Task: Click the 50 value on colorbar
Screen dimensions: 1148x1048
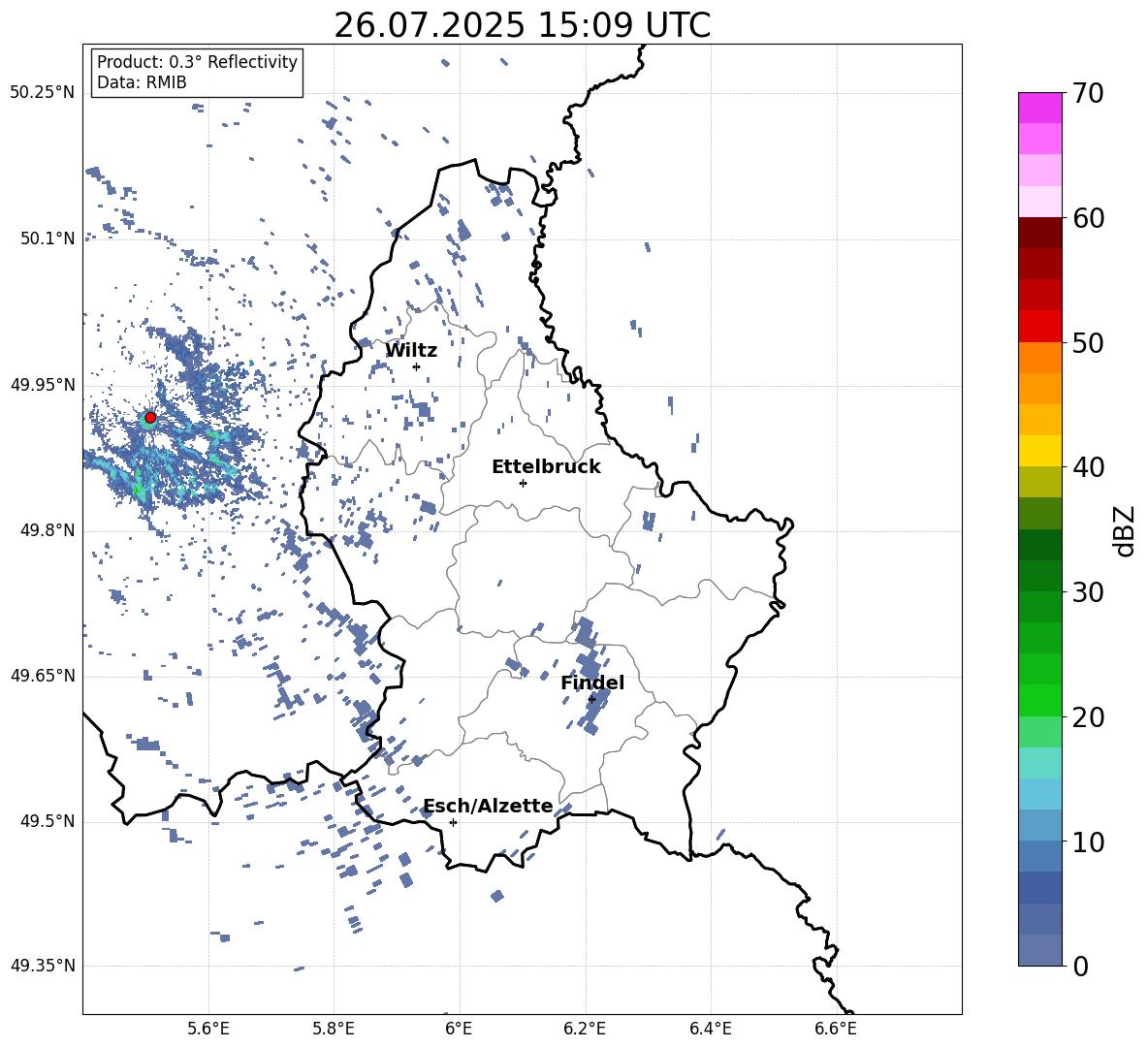Action: 1088,342
